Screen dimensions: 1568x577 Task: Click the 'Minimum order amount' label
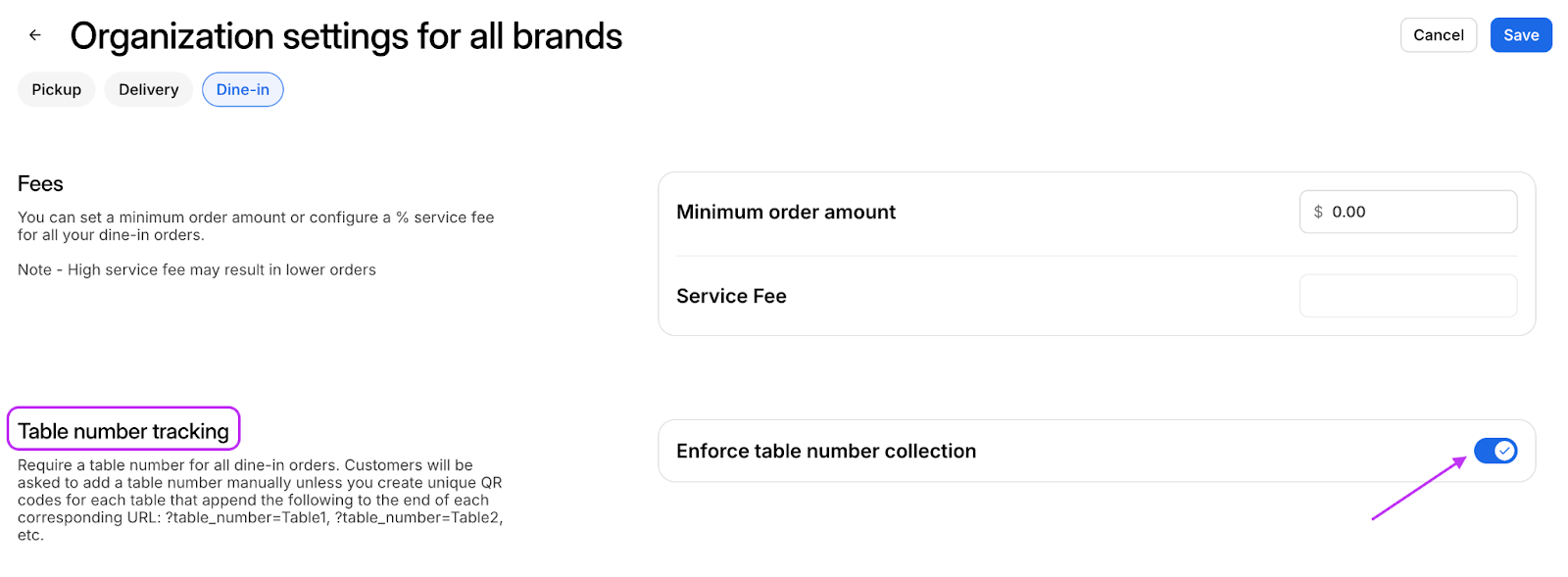point(786,212)
